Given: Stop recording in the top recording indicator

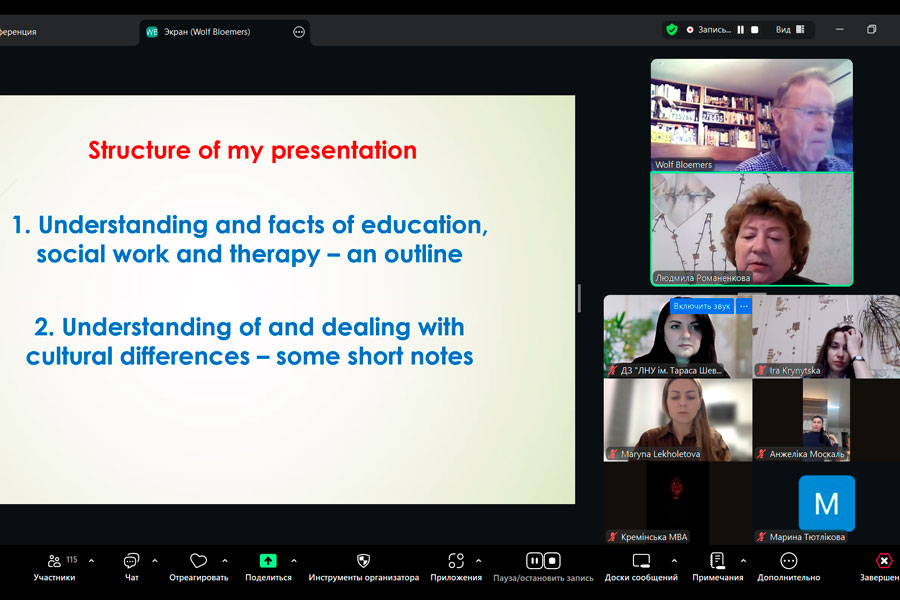Looking at the screenshot, I should [x=755, y=30].
